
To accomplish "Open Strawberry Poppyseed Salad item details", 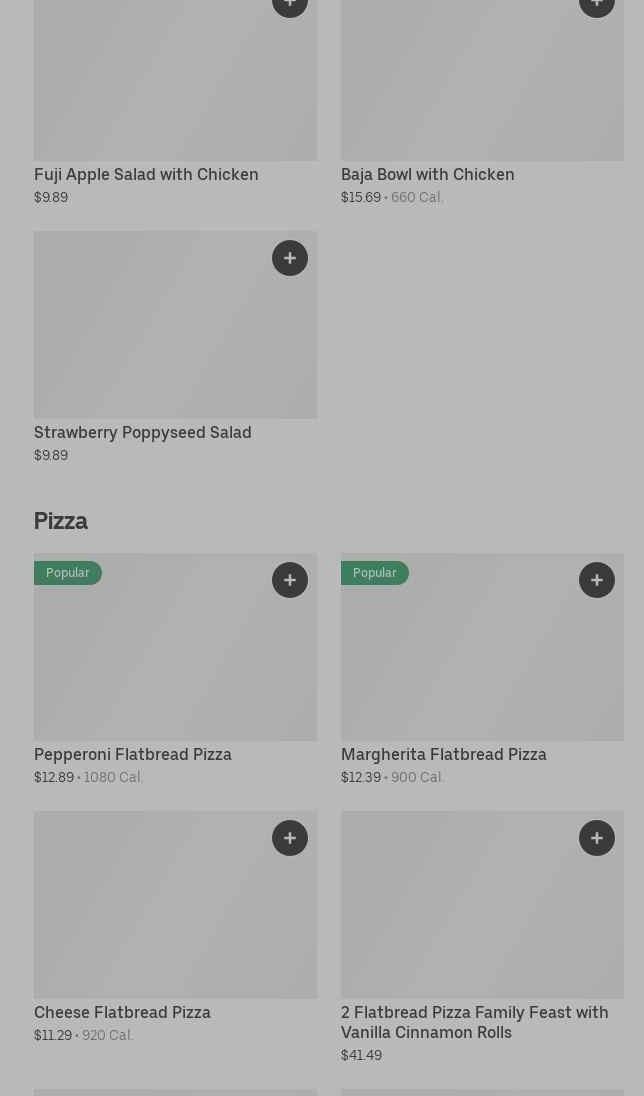I will (142, 432).
